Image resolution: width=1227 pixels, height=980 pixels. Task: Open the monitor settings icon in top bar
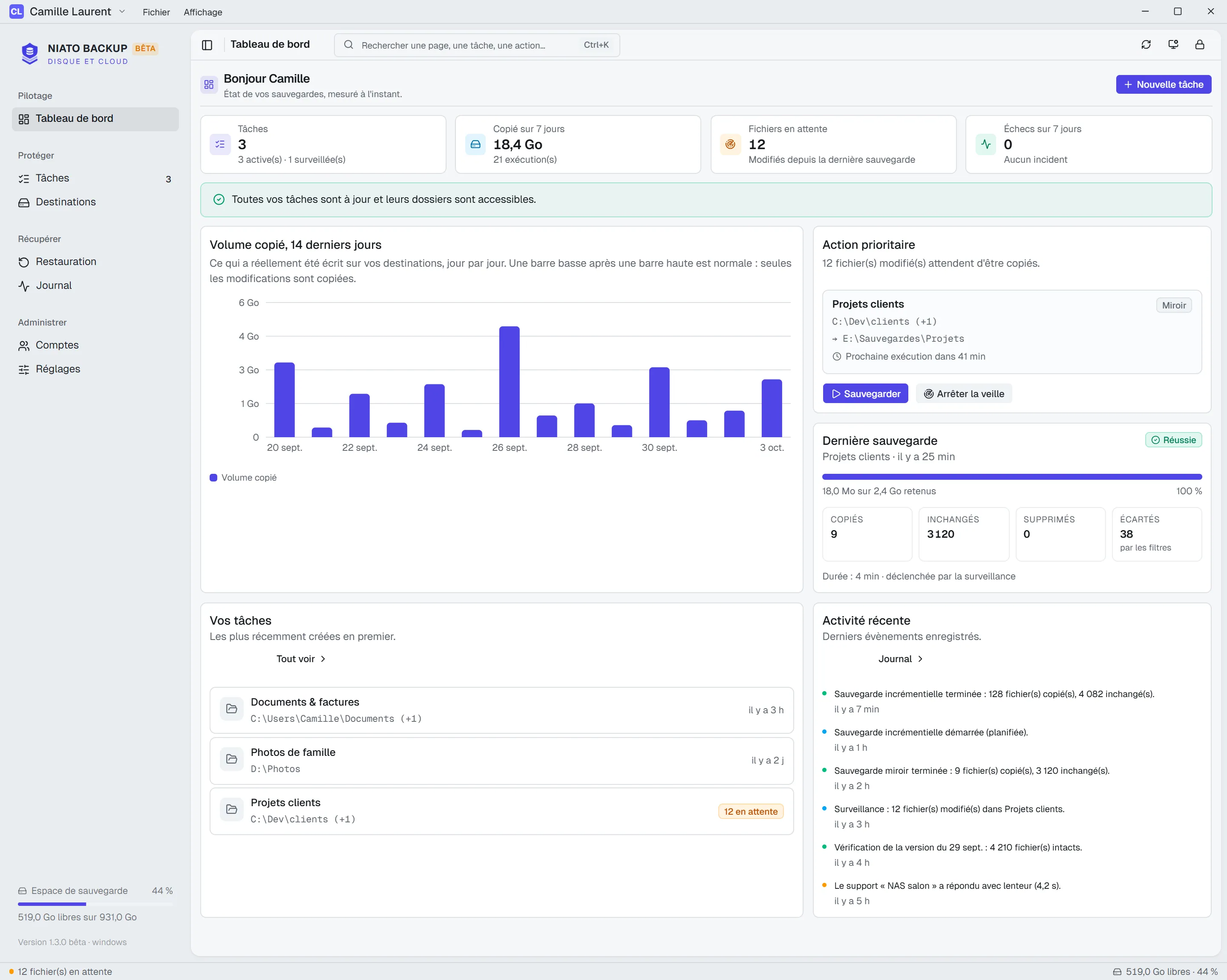pyautogui.click(x=1173, y=44)
